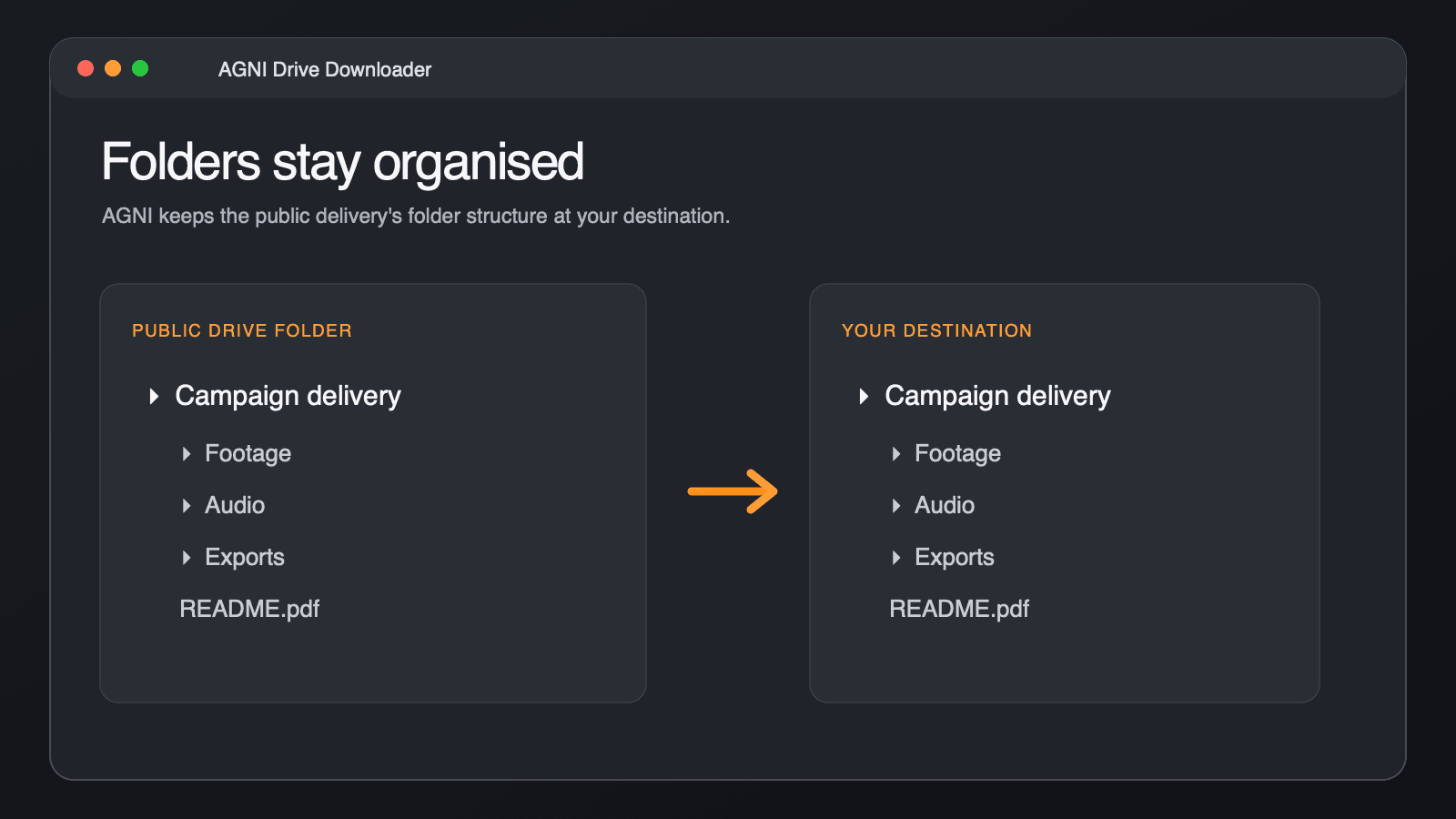Click the AGNI keeps folder structure subtitle

[x=416, y=216]
